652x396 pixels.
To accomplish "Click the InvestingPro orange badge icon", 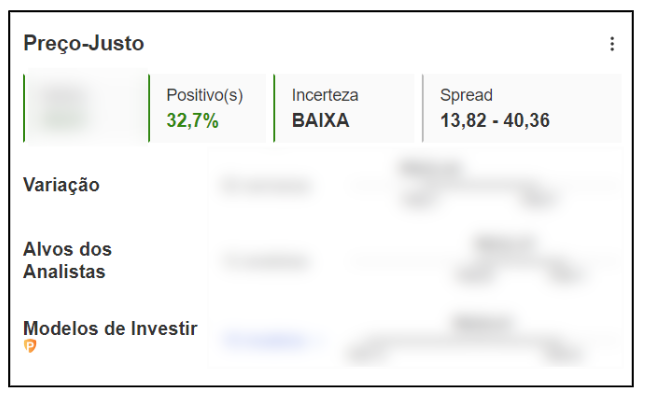I will click(30, 346).
